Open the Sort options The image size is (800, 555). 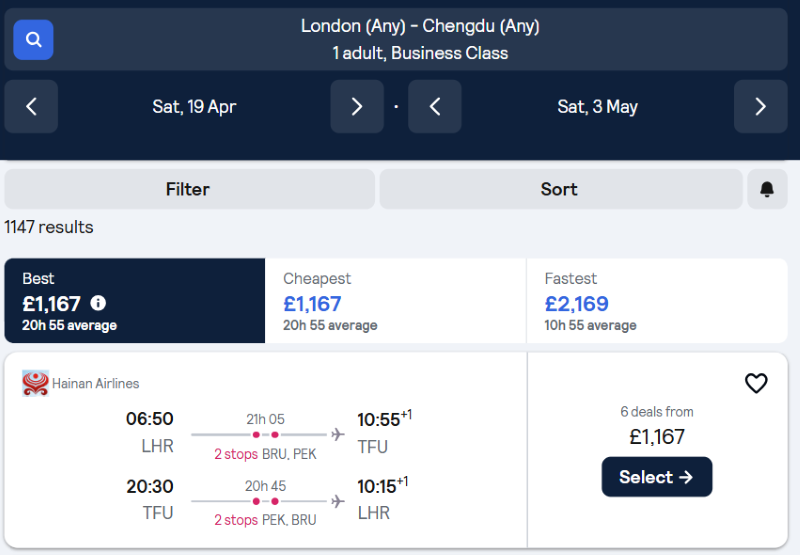(561, 189)
